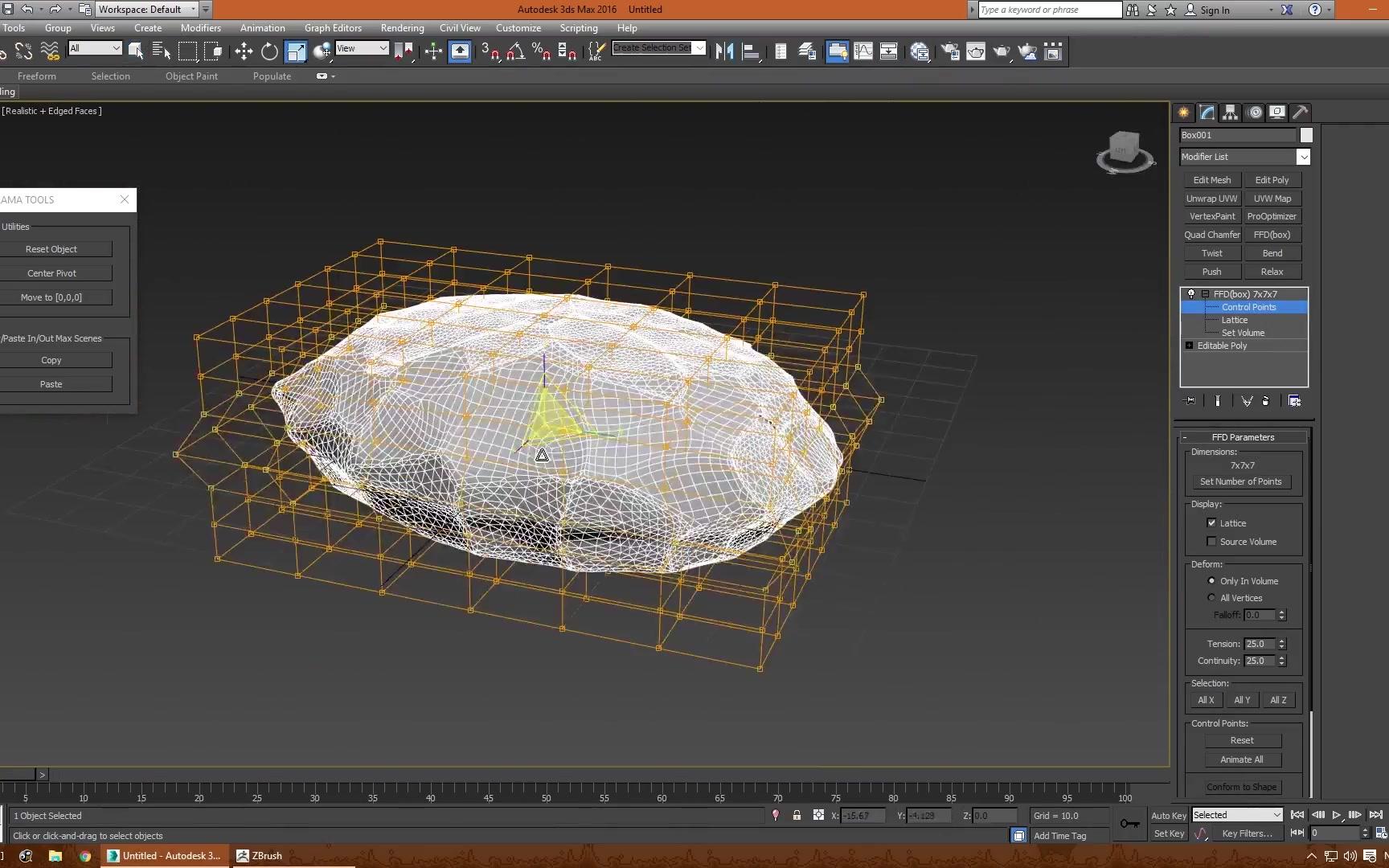The image size is (1389, 868).
Task: Enable the Source Volume checkbox
Action: (x=1211, y=542)
